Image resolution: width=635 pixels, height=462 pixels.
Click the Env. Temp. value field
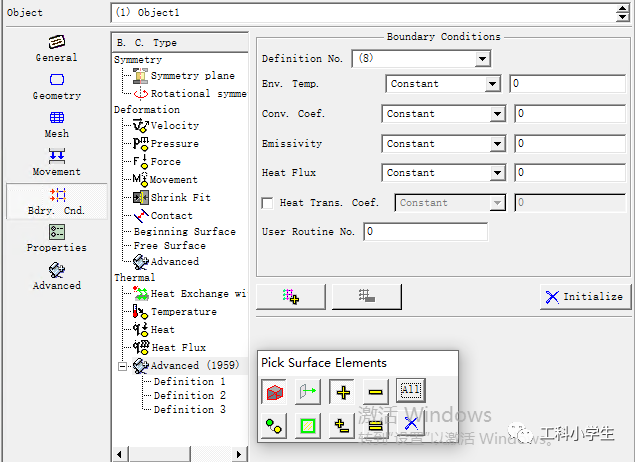click(567, 84)
